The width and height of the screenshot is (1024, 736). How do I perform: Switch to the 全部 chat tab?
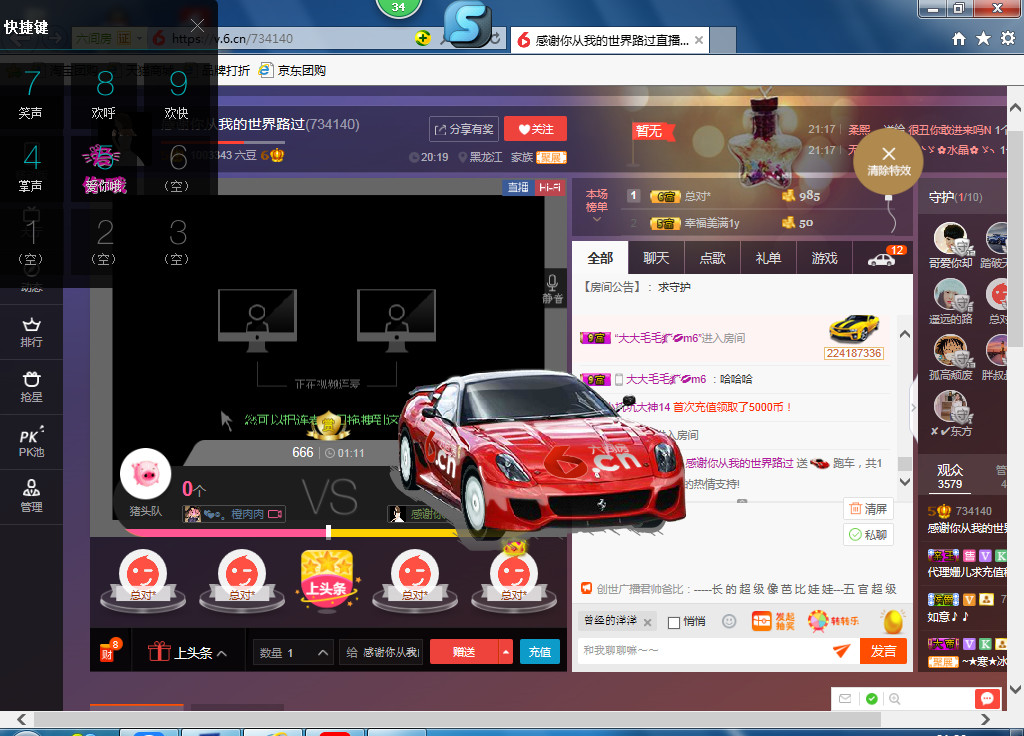pos(600,258)
